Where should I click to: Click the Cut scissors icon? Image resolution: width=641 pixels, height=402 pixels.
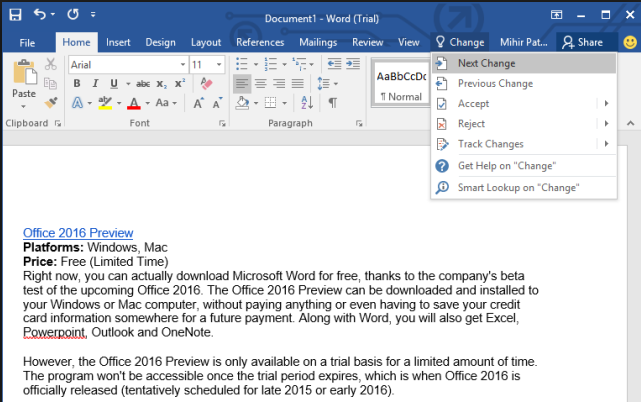[x=51, y=64]
